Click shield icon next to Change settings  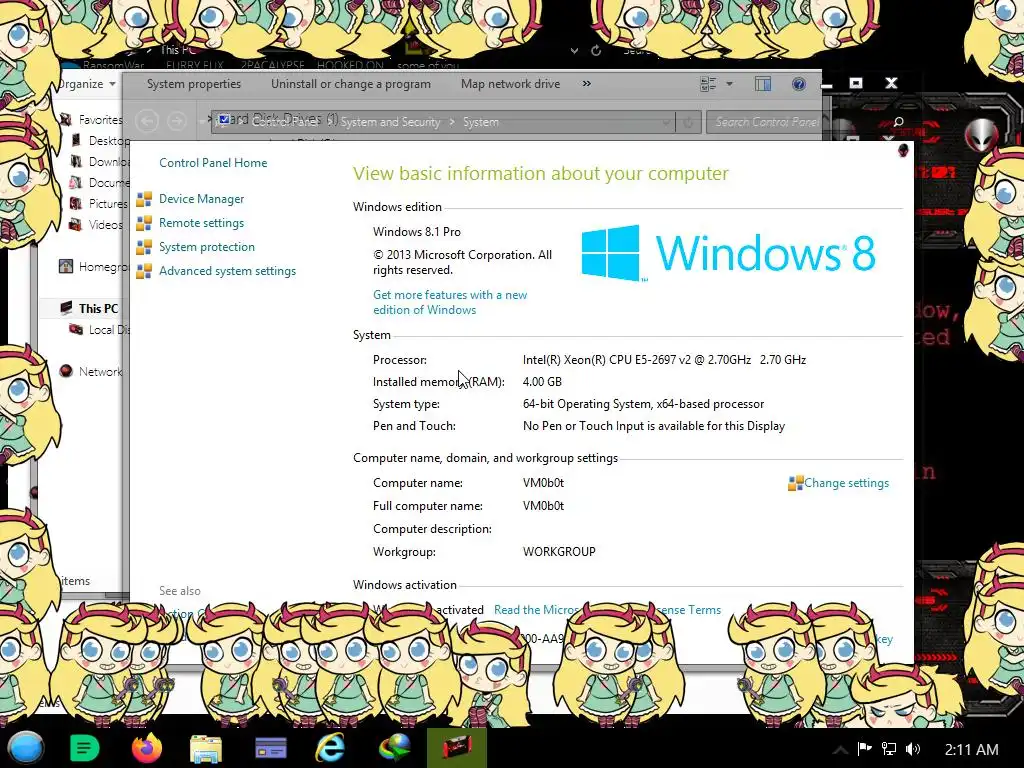(x=795, y=483)
